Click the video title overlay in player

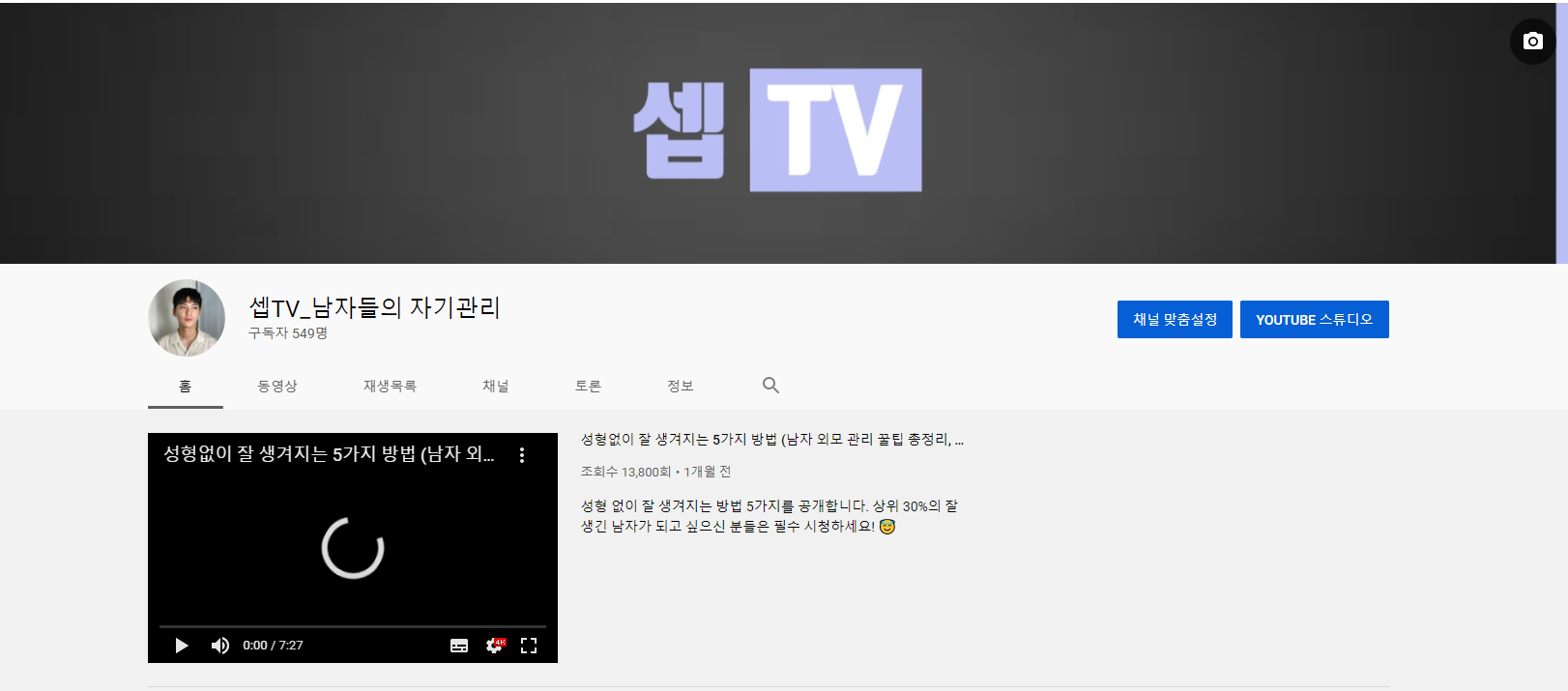coord(329,454)
